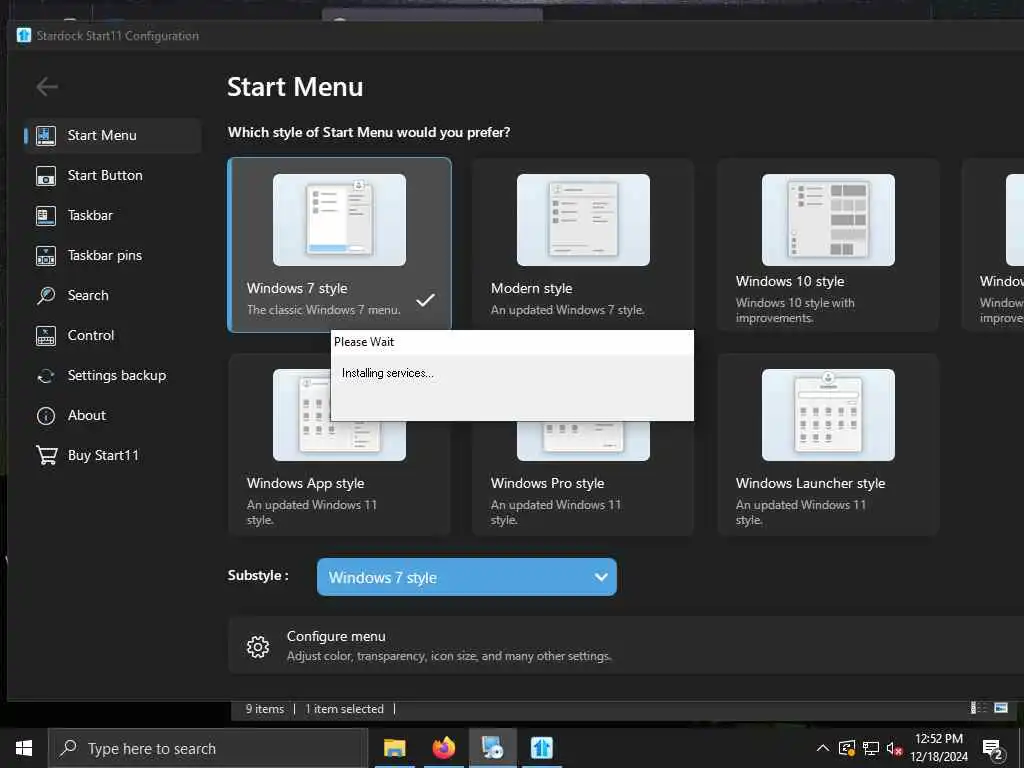
Task: Click the About info icon
Action: 46,415
